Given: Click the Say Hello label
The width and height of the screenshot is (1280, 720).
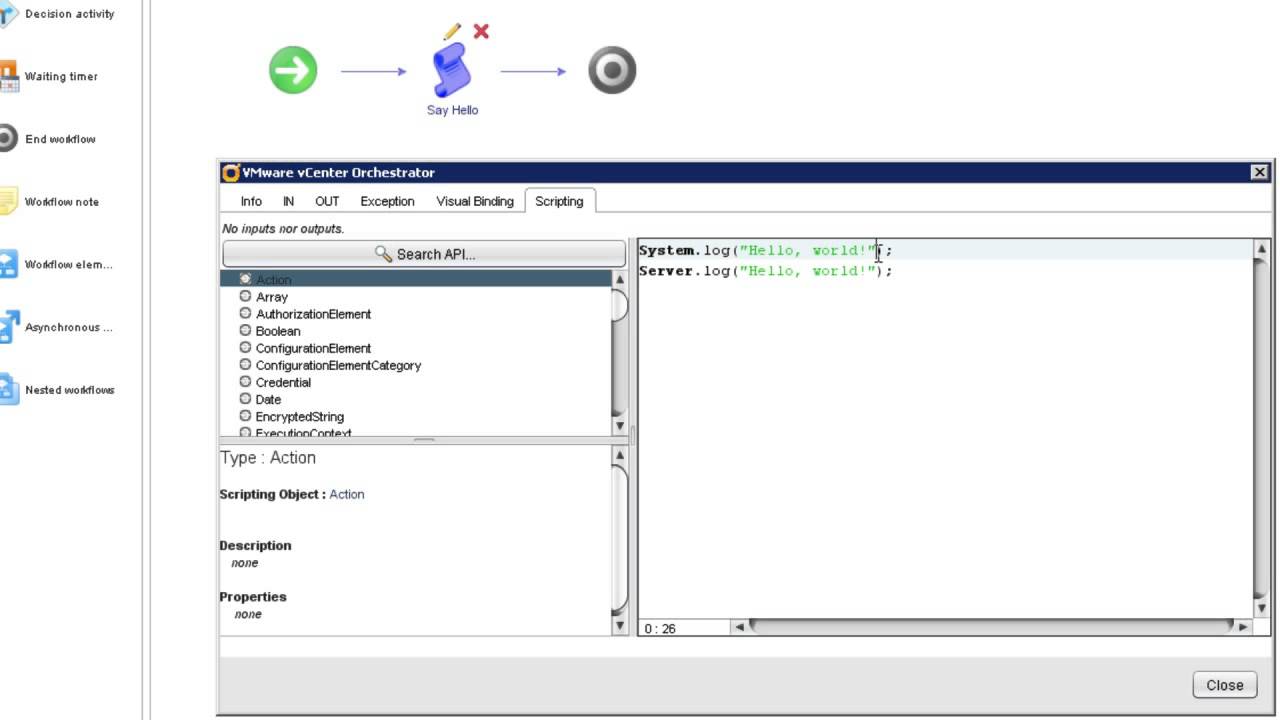Looking at the screenshot, I should (452, 110).
